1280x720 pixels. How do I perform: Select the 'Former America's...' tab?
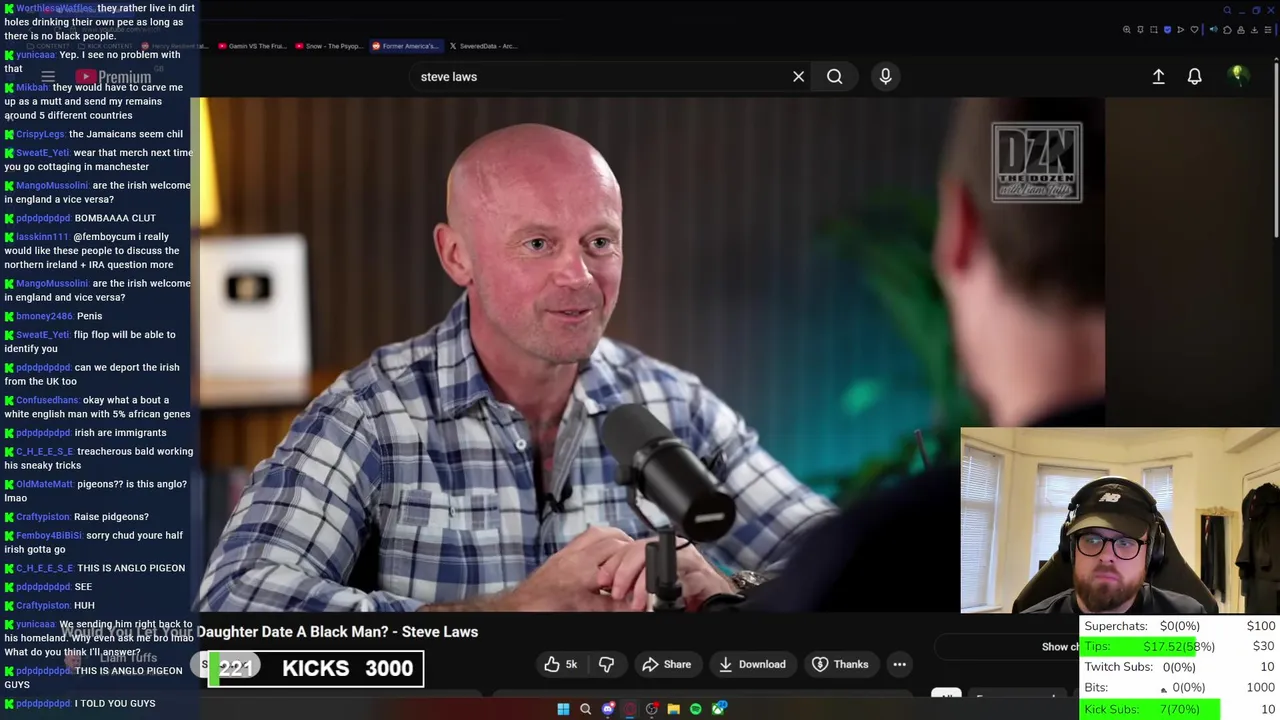(x=405, y=46)
